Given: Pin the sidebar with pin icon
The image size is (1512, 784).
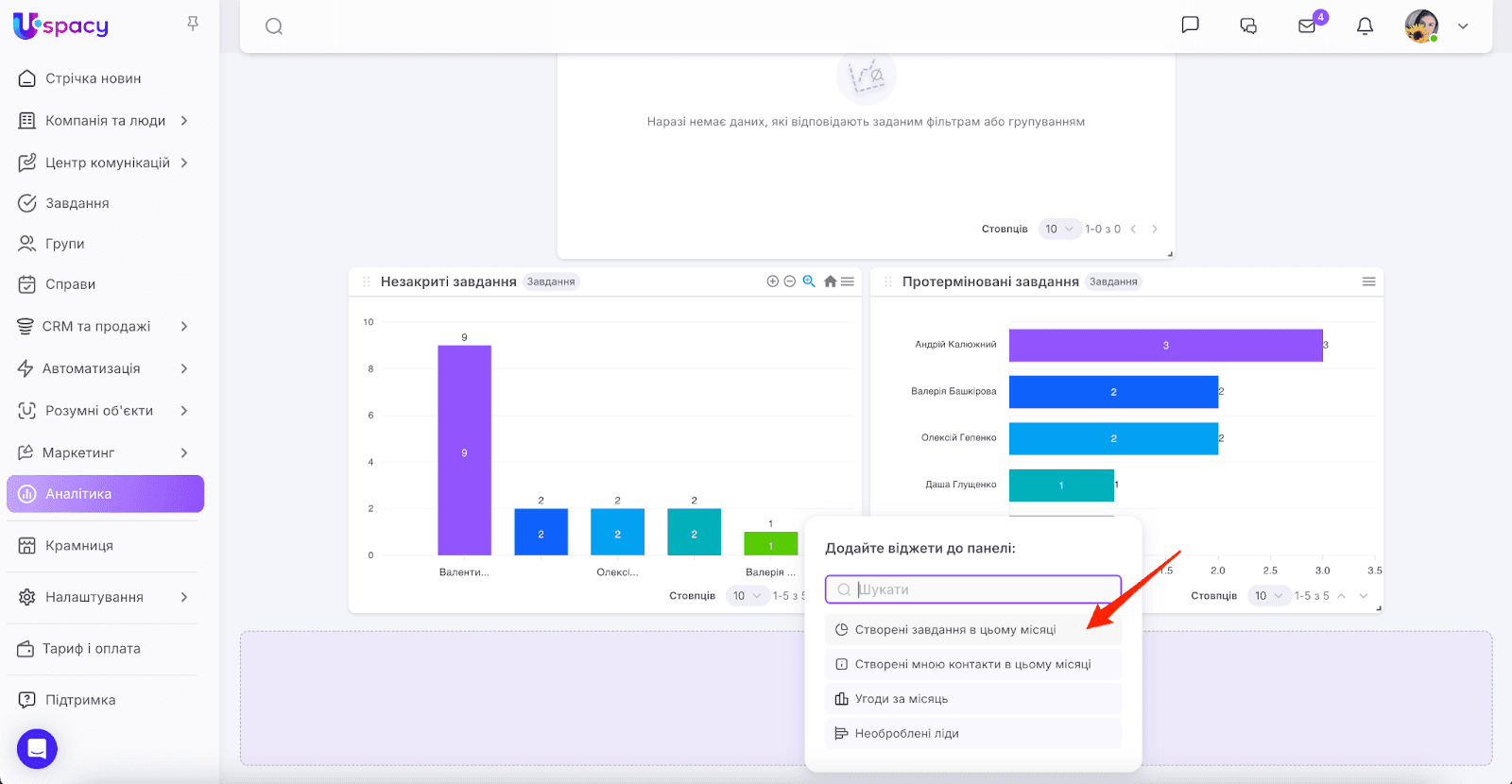Looking at the screenshot, I should click(193, 24).
